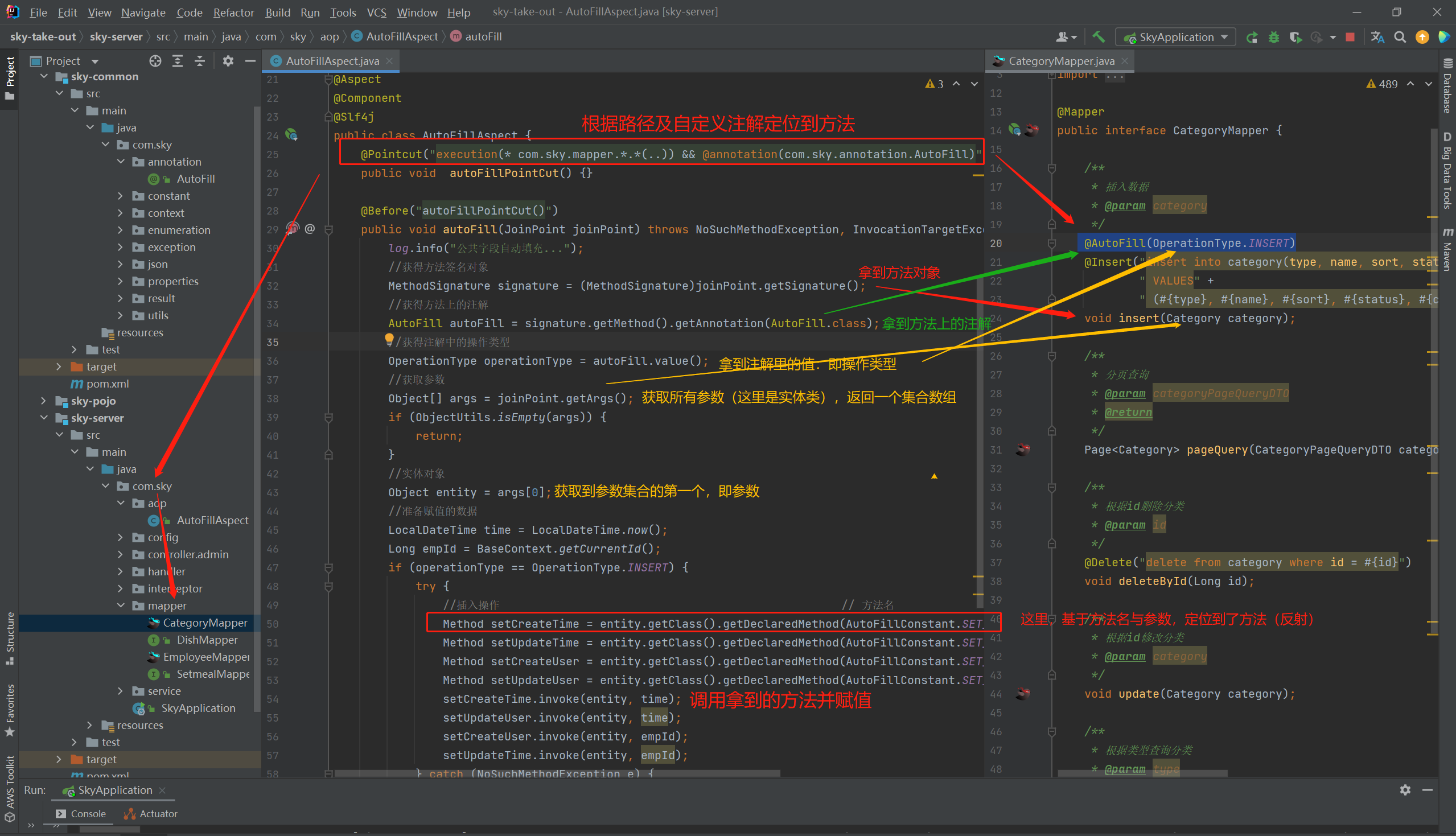The width and height of the screenshot is (1456, 836).
Task: Click the warnings count indicator showing 489
Action: point(1382,83)
